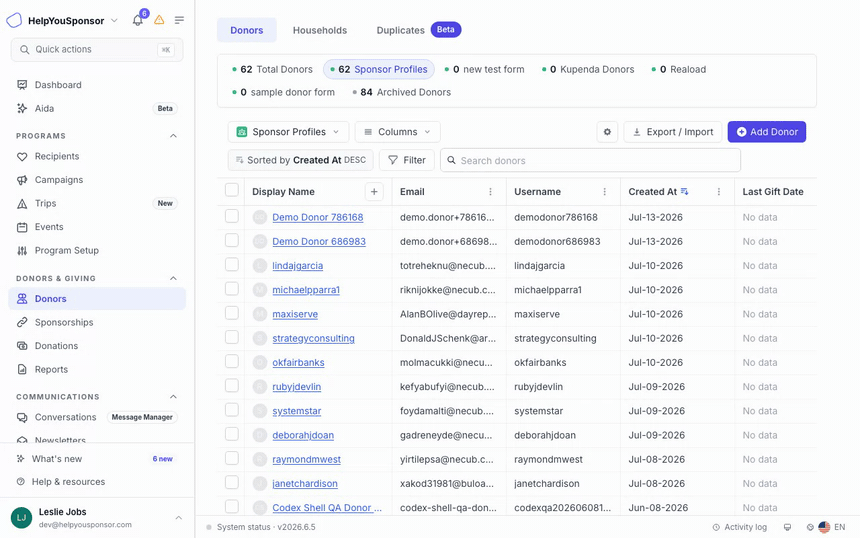Open Email column options menu
The height and width of the screenshot is (538, 860).
pos(490,192)
